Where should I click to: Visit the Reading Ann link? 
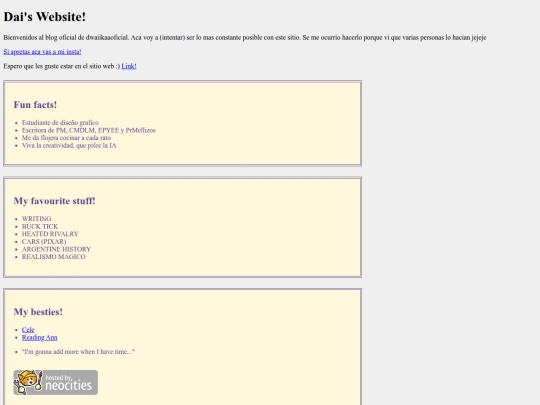pyautogui.click(x=40, y=338)
